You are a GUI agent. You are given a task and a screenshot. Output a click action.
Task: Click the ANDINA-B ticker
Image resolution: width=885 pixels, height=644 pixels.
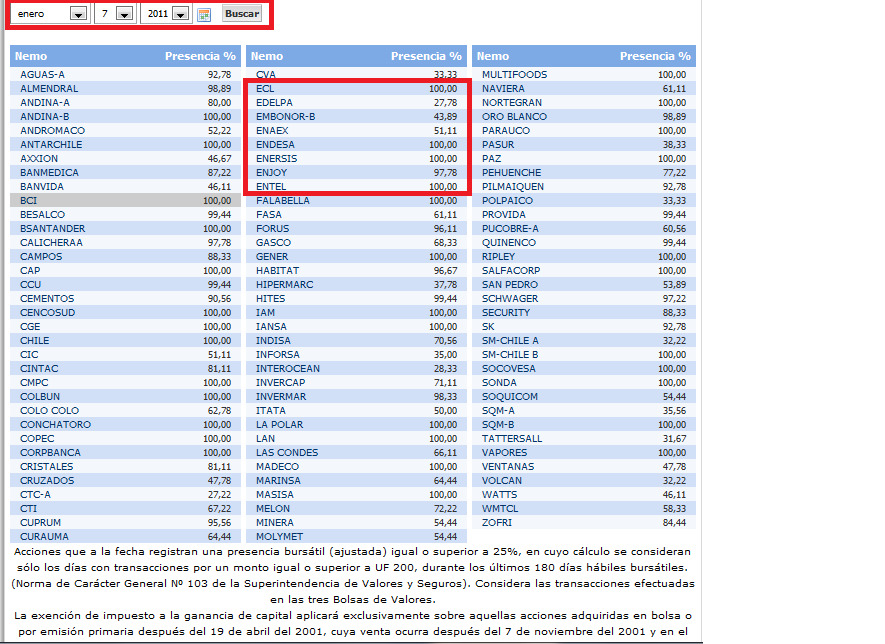point(45,116)
